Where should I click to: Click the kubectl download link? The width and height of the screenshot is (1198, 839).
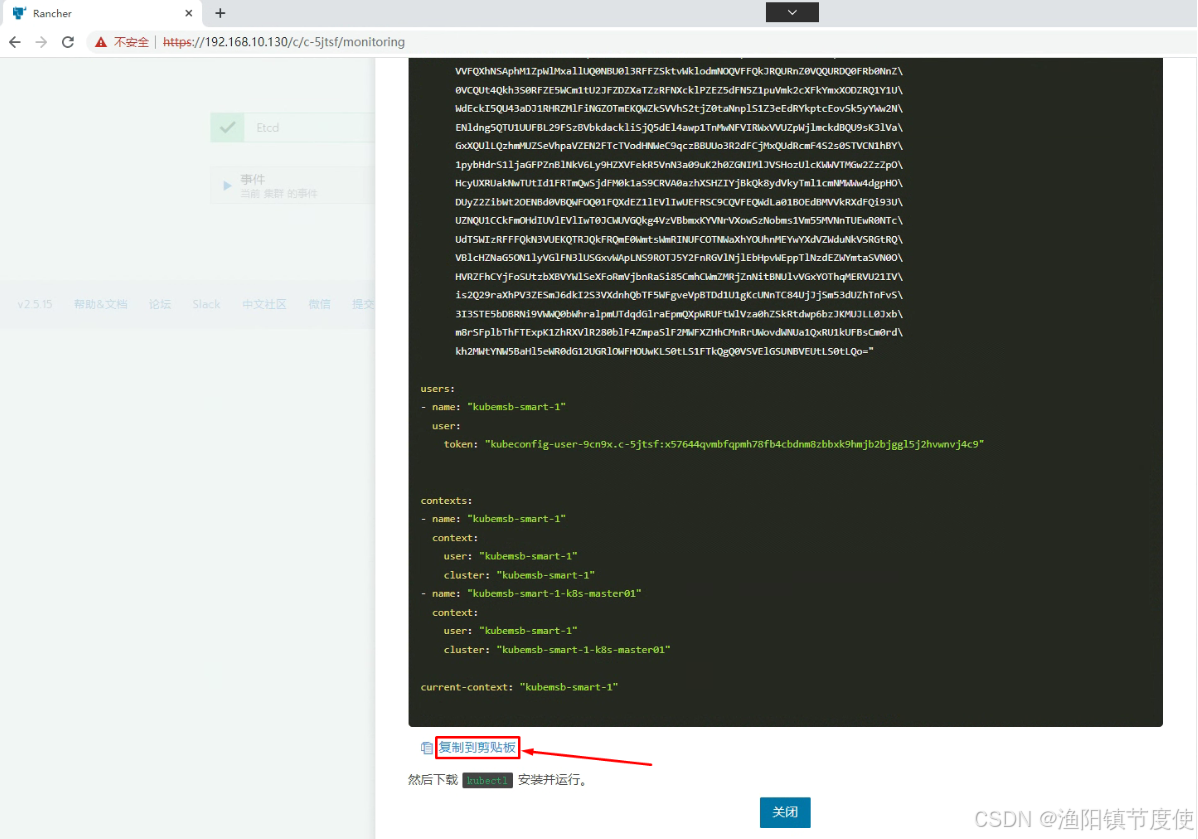coord(487,780)
